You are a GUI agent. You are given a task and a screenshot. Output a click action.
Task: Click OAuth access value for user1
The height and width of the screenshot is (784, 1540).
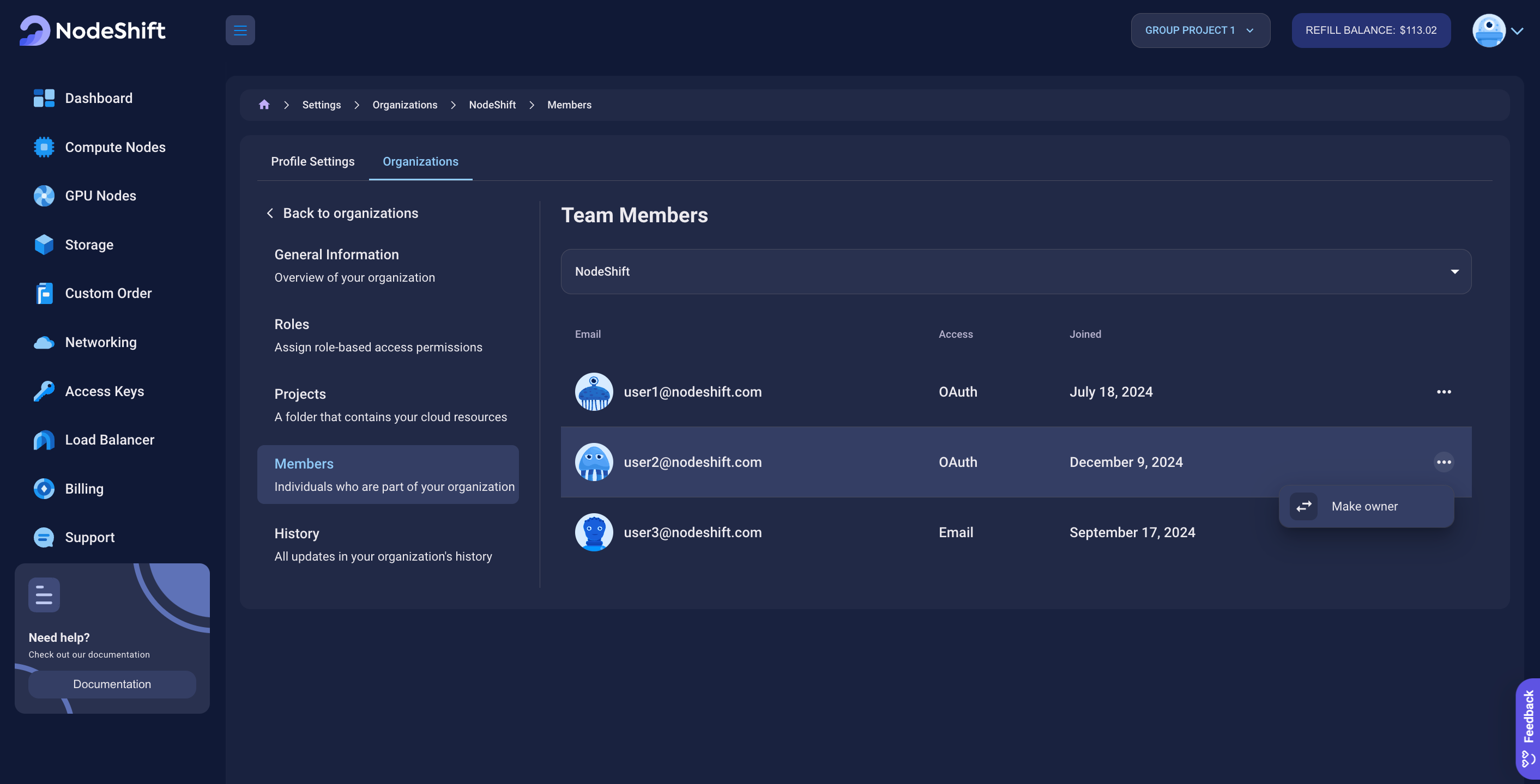[958, 392]
